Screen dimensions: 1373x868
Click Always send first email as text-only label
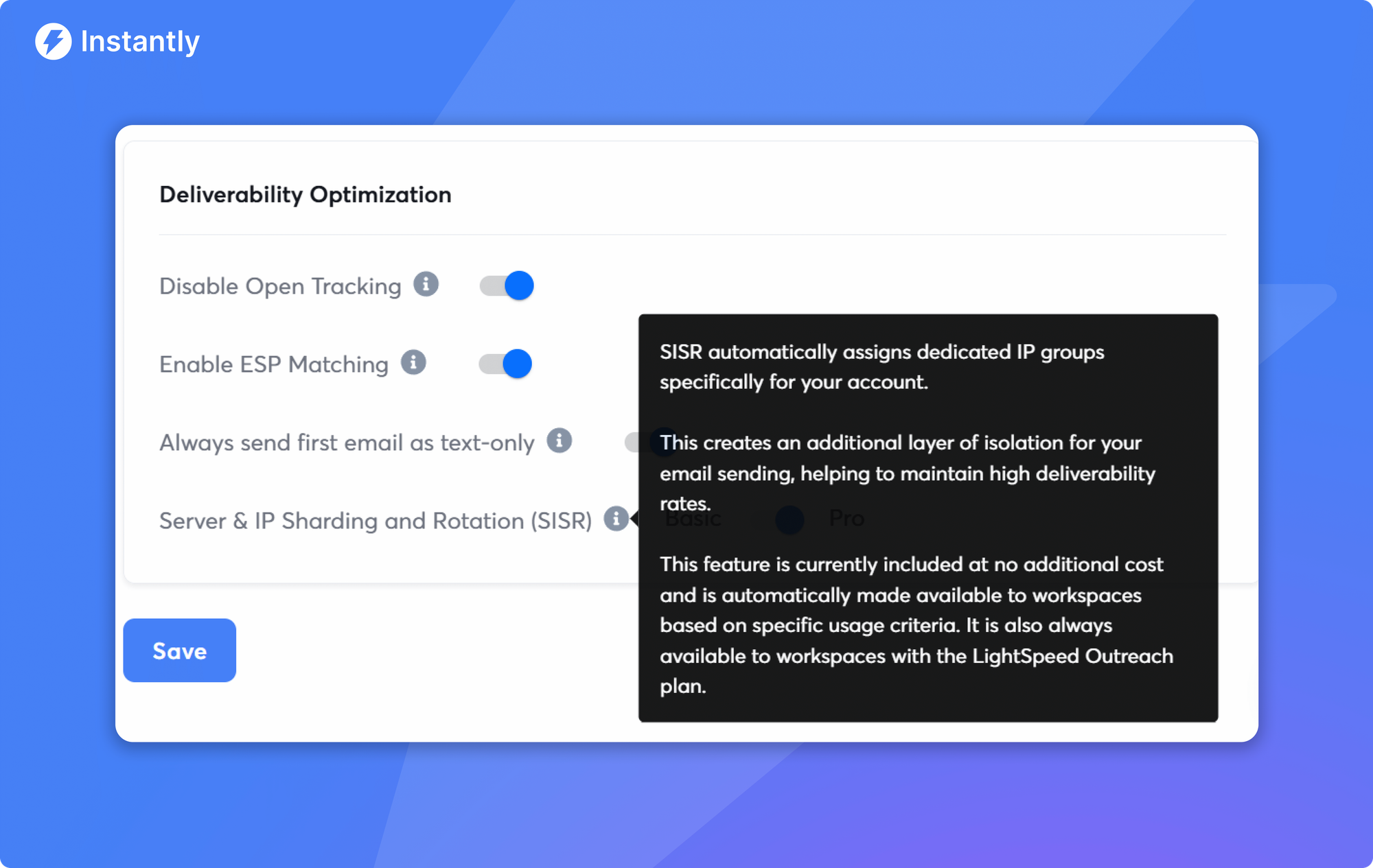[x=347, y=443]
